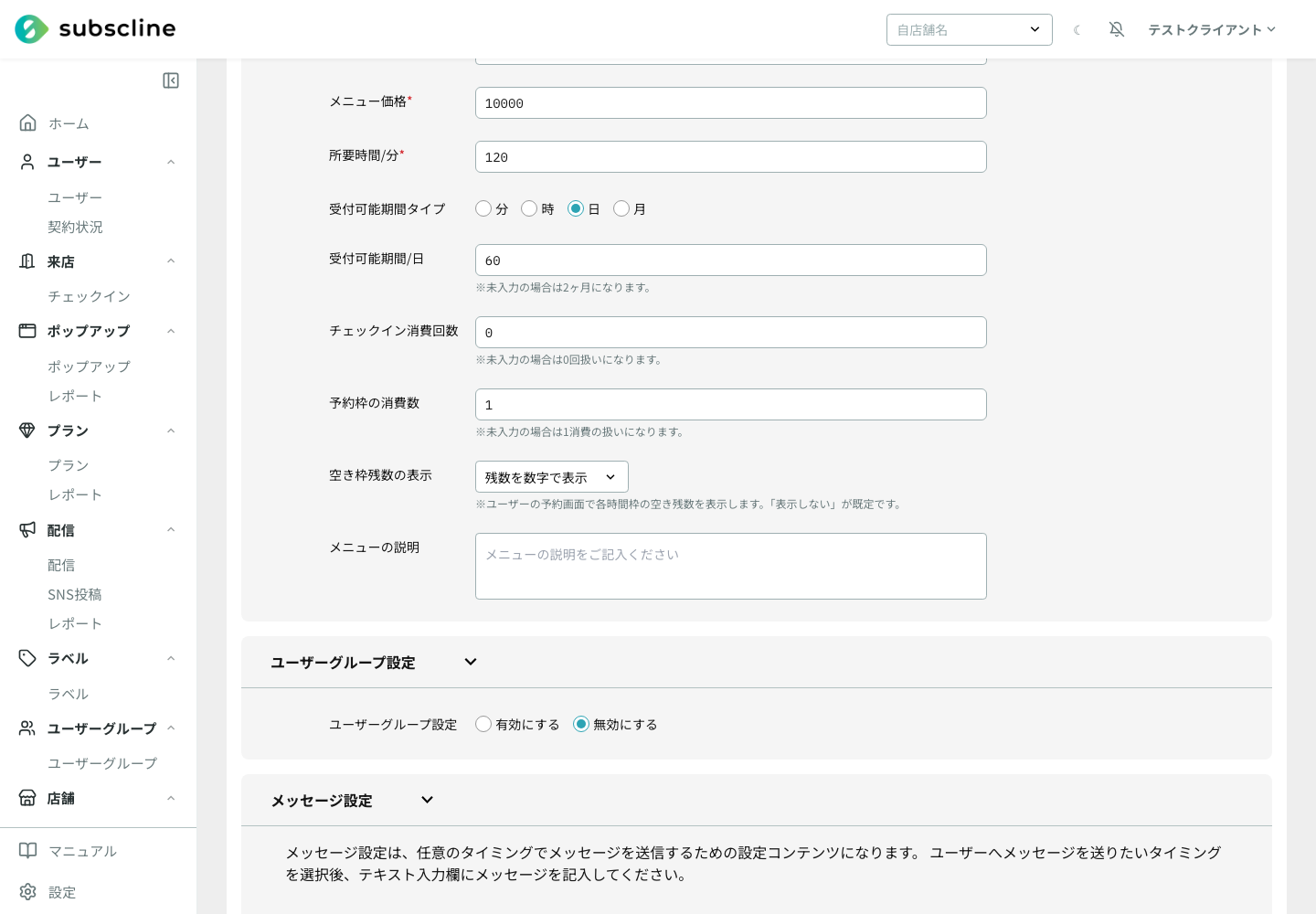
Task: Open the 自店舗名 store dropdown
Action: [x=970, y=29]
